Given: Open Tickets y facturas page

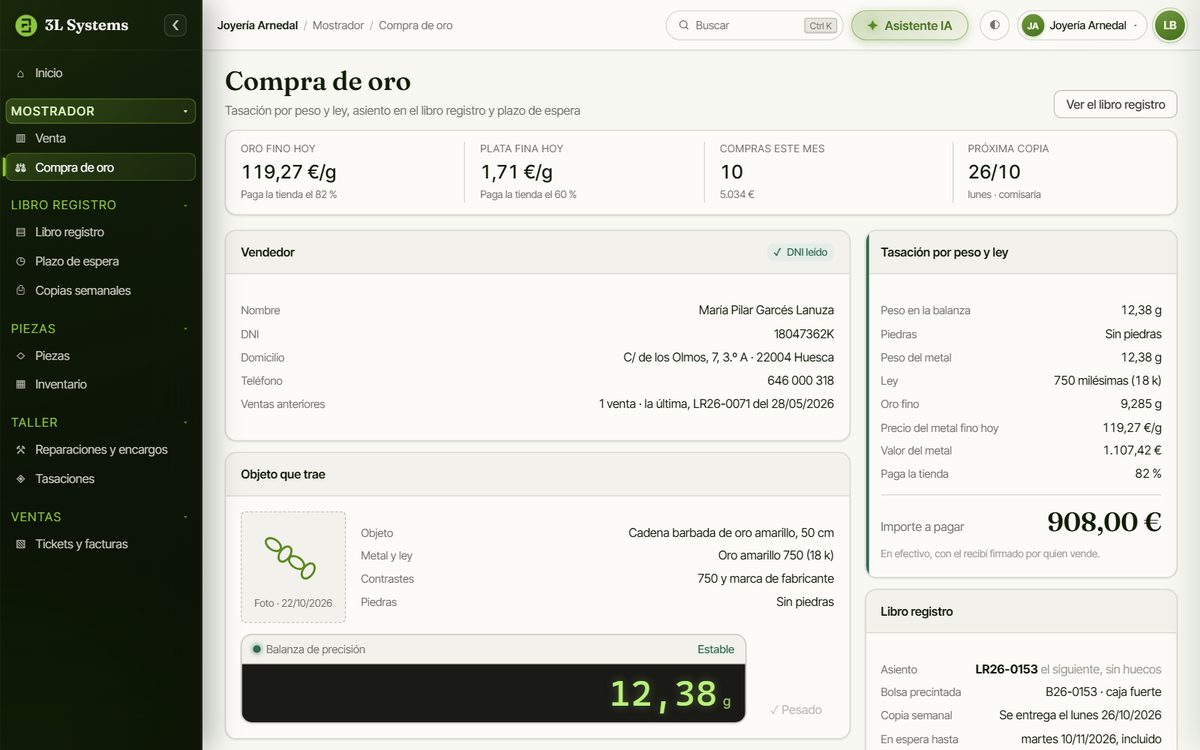Looking at the screenshot, I should 100,544.
